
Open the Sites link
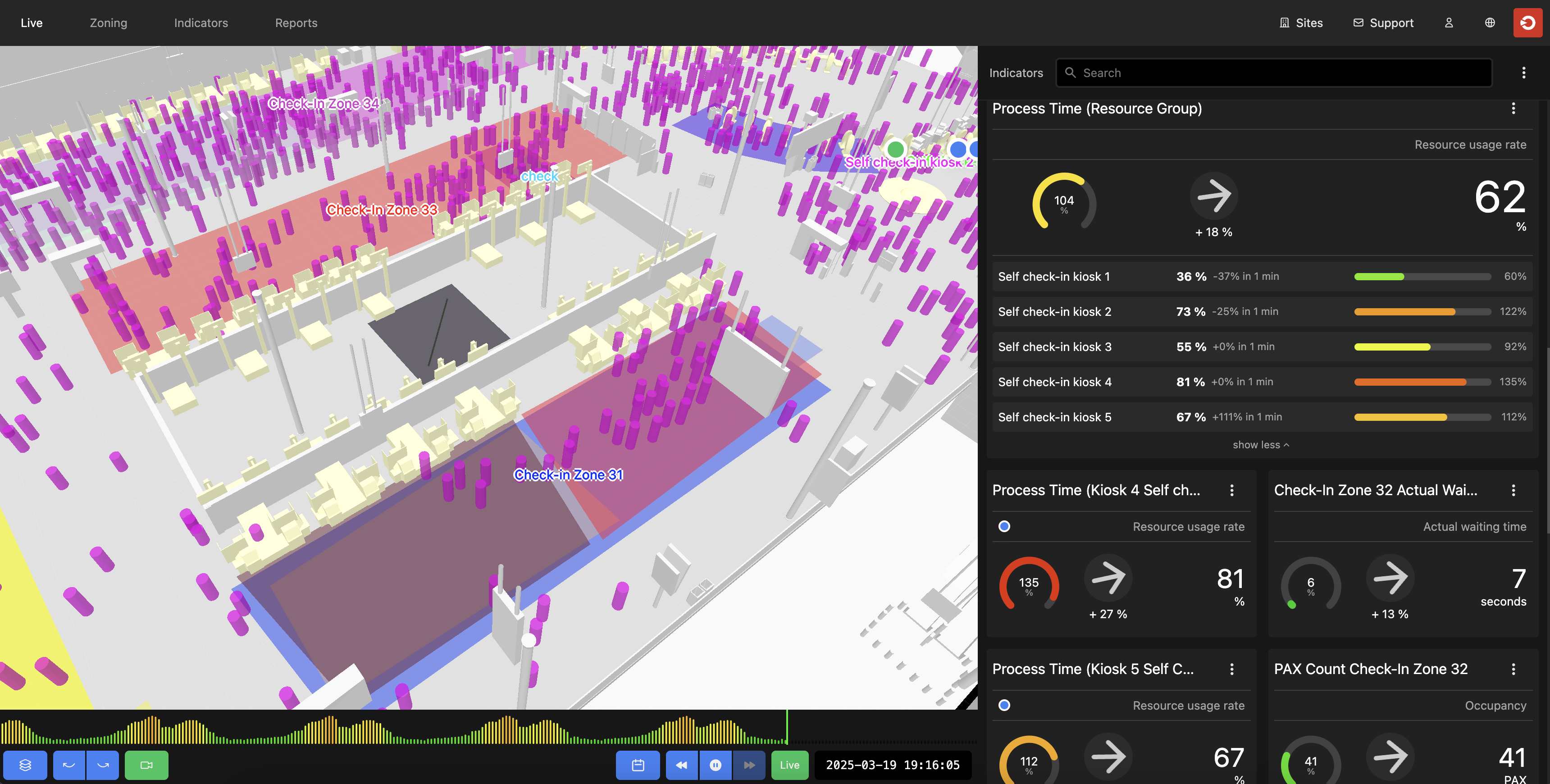click(x=1301, y=23)
